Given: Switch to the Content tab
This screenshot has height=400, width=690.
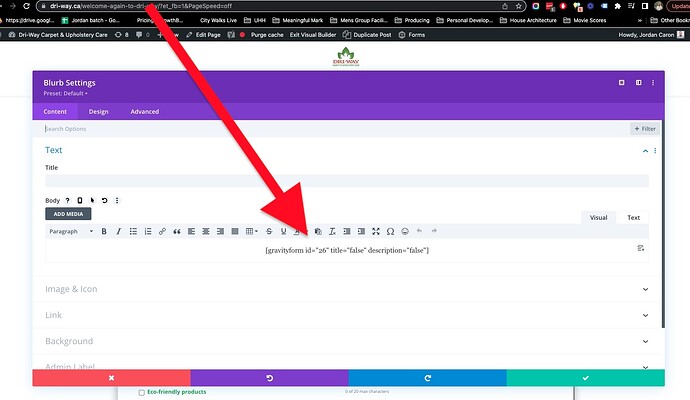Looking at the screenshot, I should coord(55,112).
